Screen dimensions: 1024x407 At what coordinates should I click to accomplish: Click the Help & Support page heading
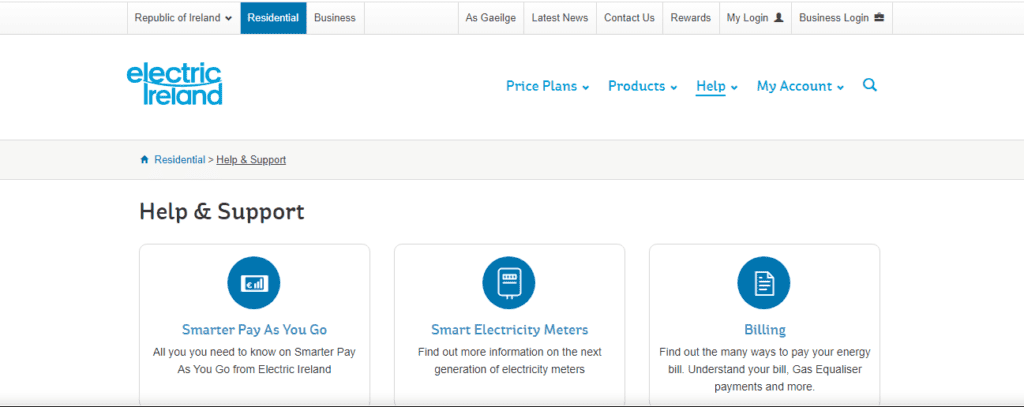222,212
